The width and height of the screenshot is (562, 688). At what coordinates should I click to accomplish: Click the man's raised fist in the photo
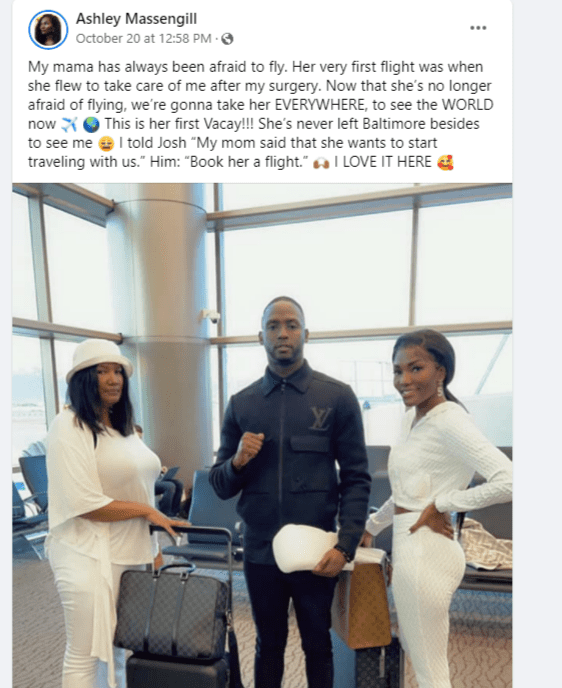coord(249,450)
